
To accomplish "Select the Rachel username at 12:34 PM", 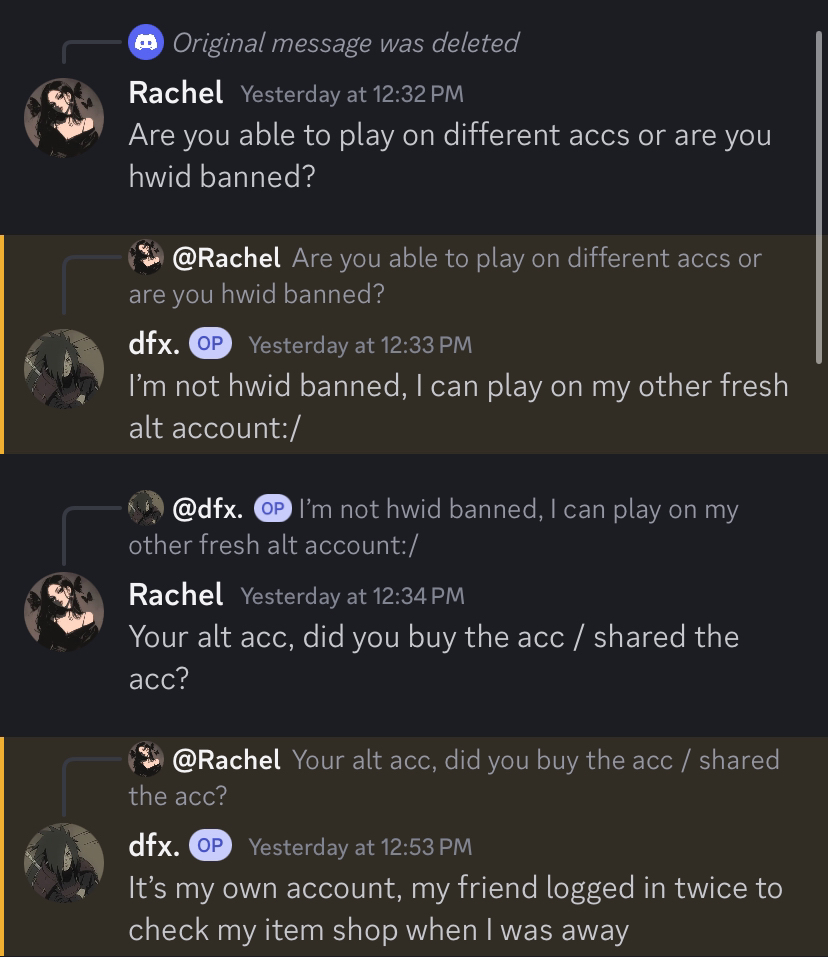I will pyautogui.click(x=176, y=595).
